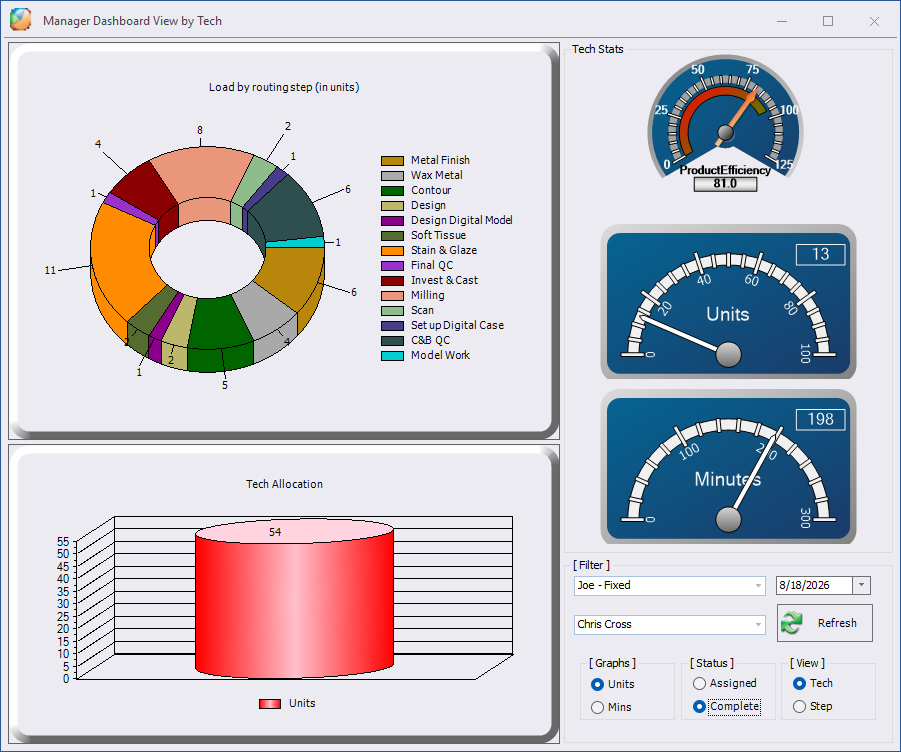The height and width of the screenshot is (752, 901).
Task: Click the Minutes gauge display
Action: [x=728, y=466]
